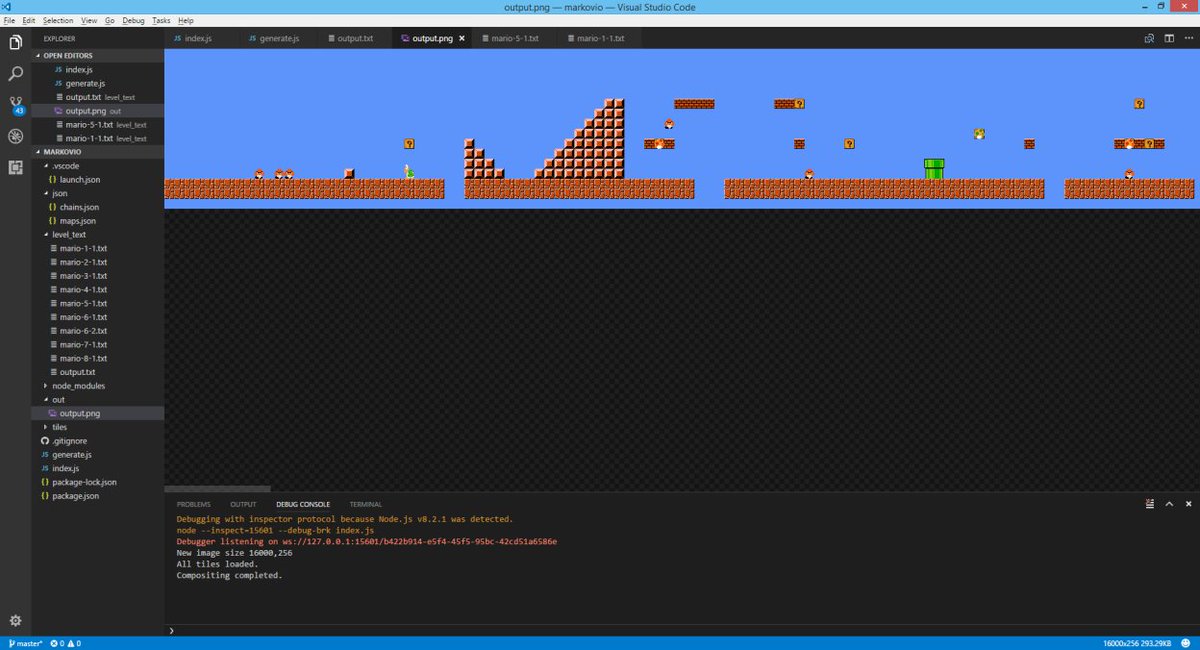Open the Edit menu

point(29,20)
